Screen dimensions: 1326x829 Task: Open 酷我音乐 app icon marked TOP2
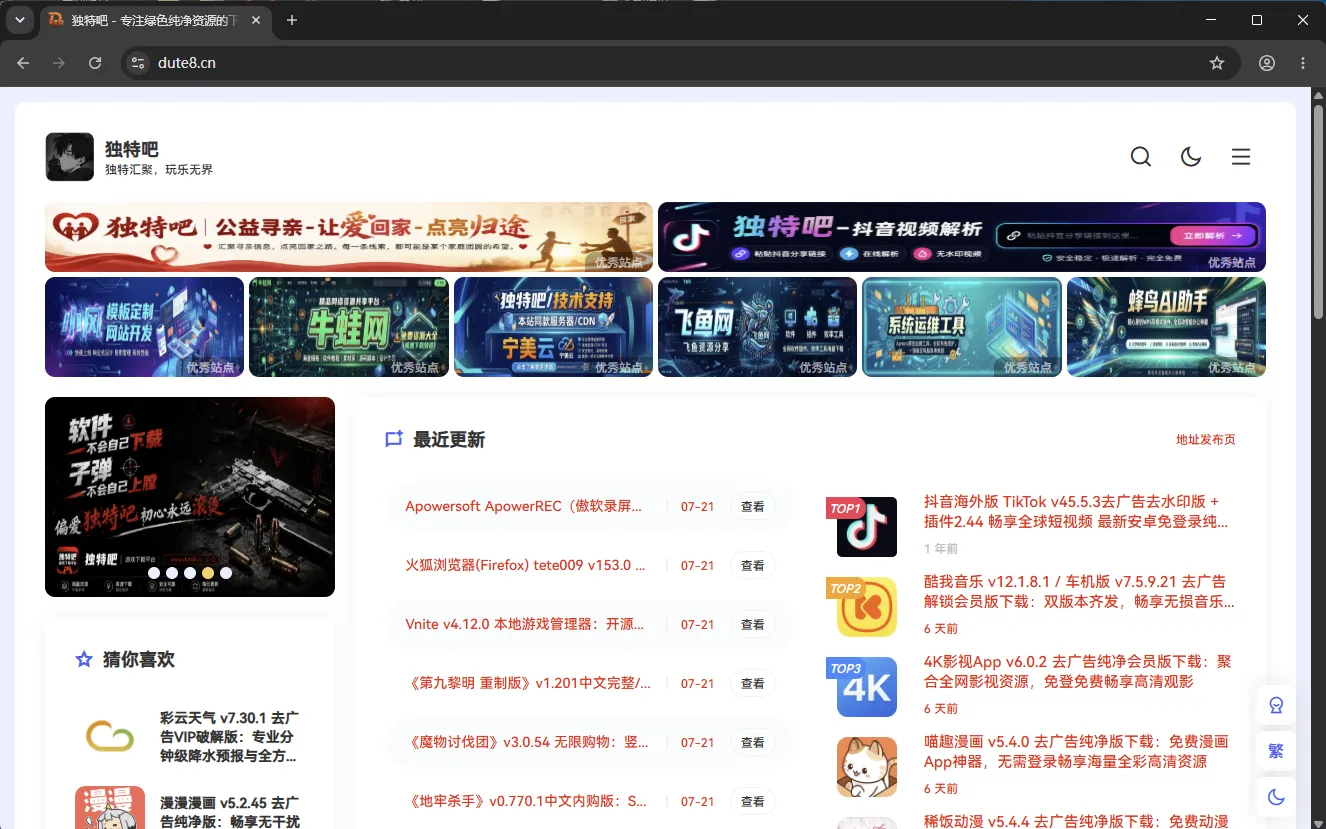click(x=867, y=607)
